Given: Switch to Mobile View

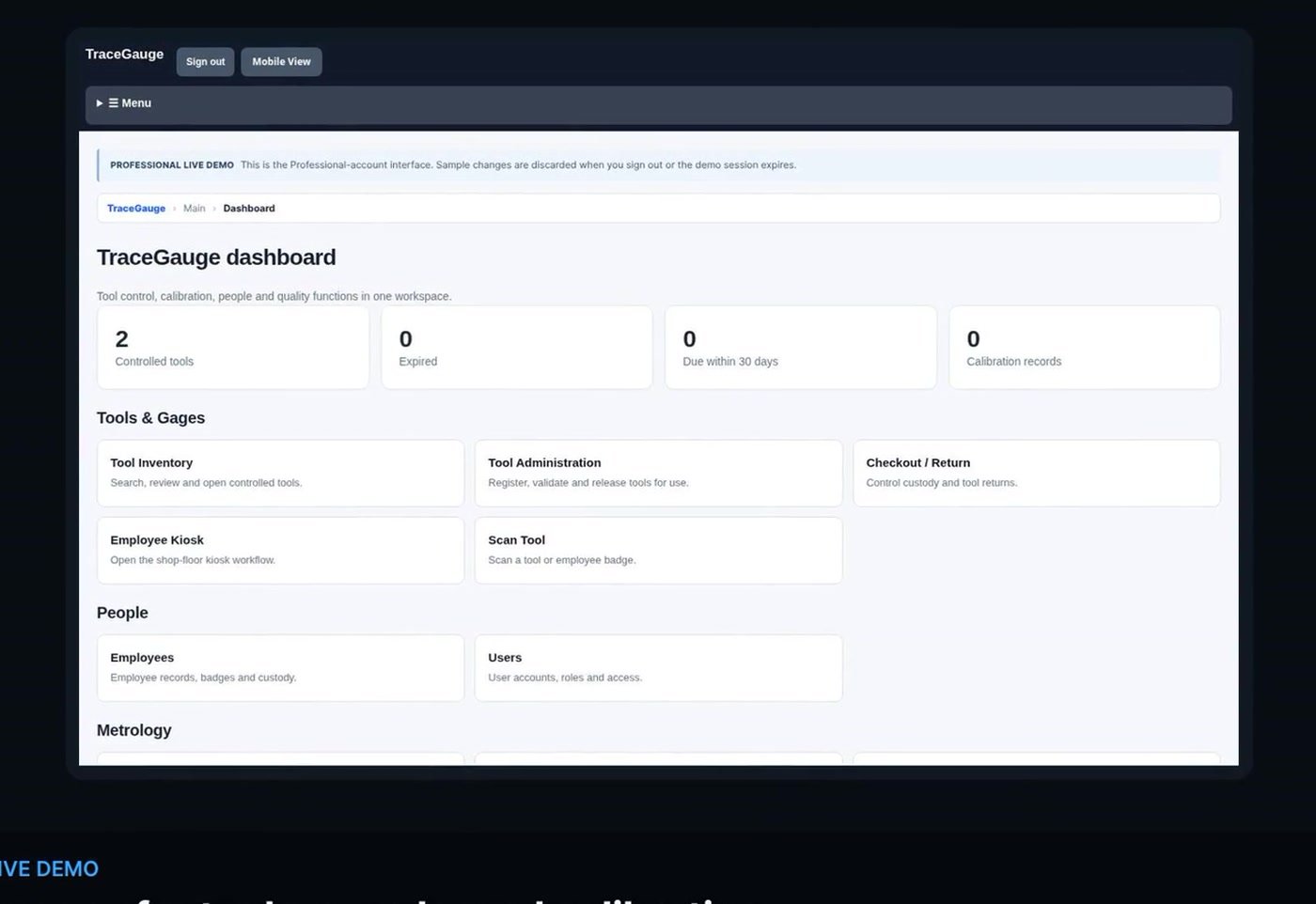Looking at the screenshot, I should pyautogui.click(x=281, y=62).
